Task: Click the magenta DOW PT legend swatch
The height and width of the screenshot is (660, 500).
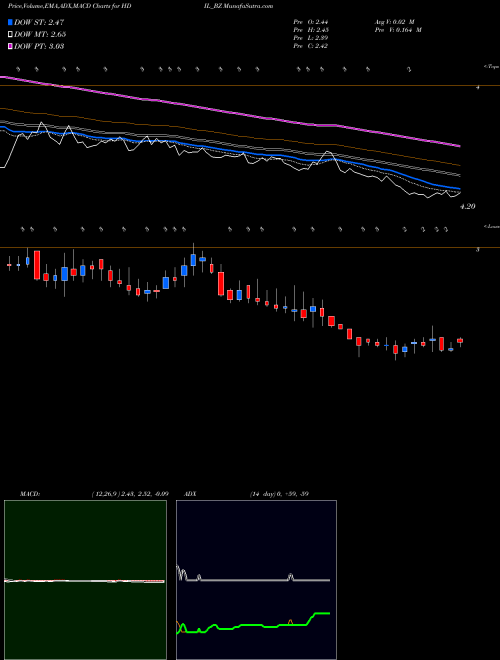Action: [x=10, y=46]
